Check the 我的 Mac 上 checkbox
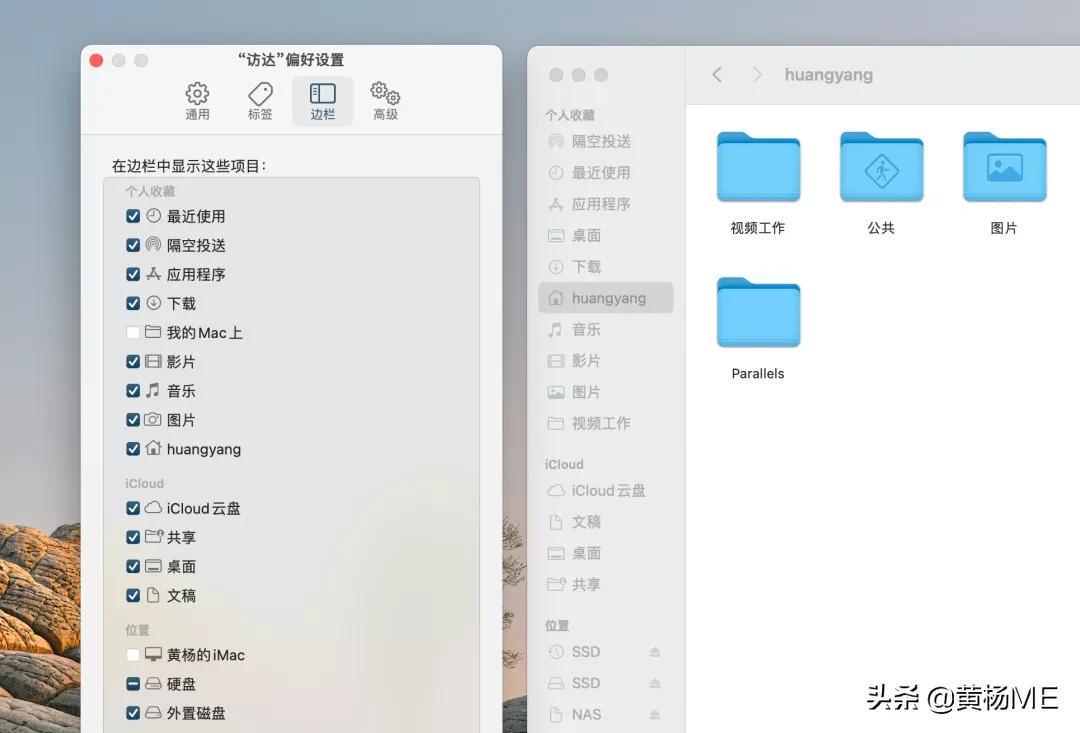Viewport: 1080px width, 733px height. [x=132, y=332]
